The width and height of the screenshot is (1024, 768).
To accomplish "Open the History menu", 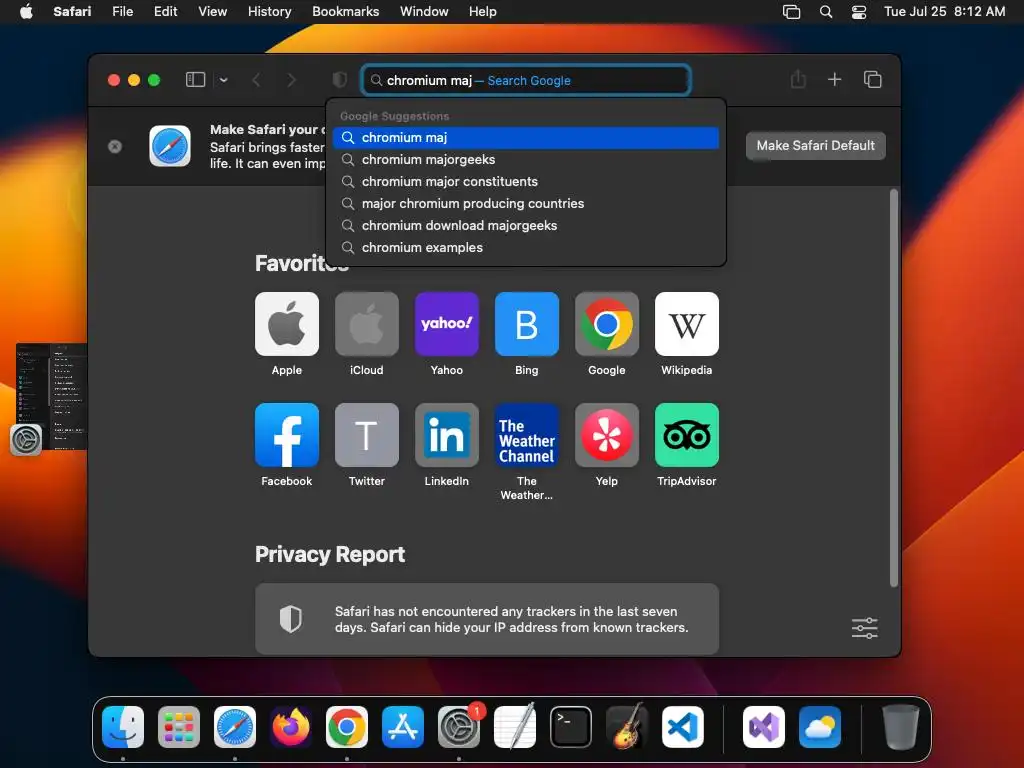I will [269, 12].
